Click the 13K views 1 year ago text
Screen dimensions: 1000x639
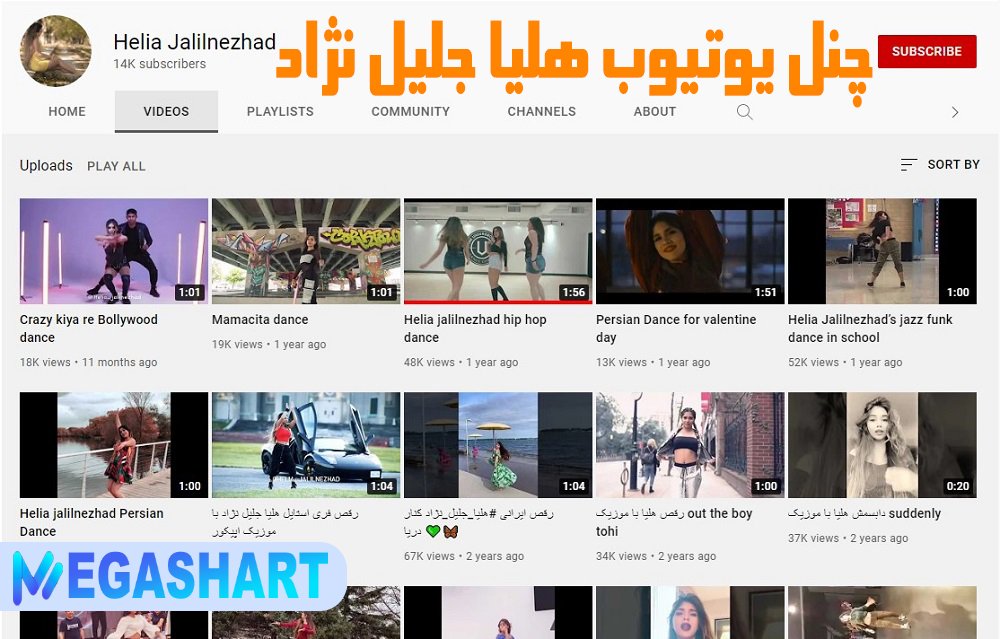pyautogui.click(x=653, y=362)
